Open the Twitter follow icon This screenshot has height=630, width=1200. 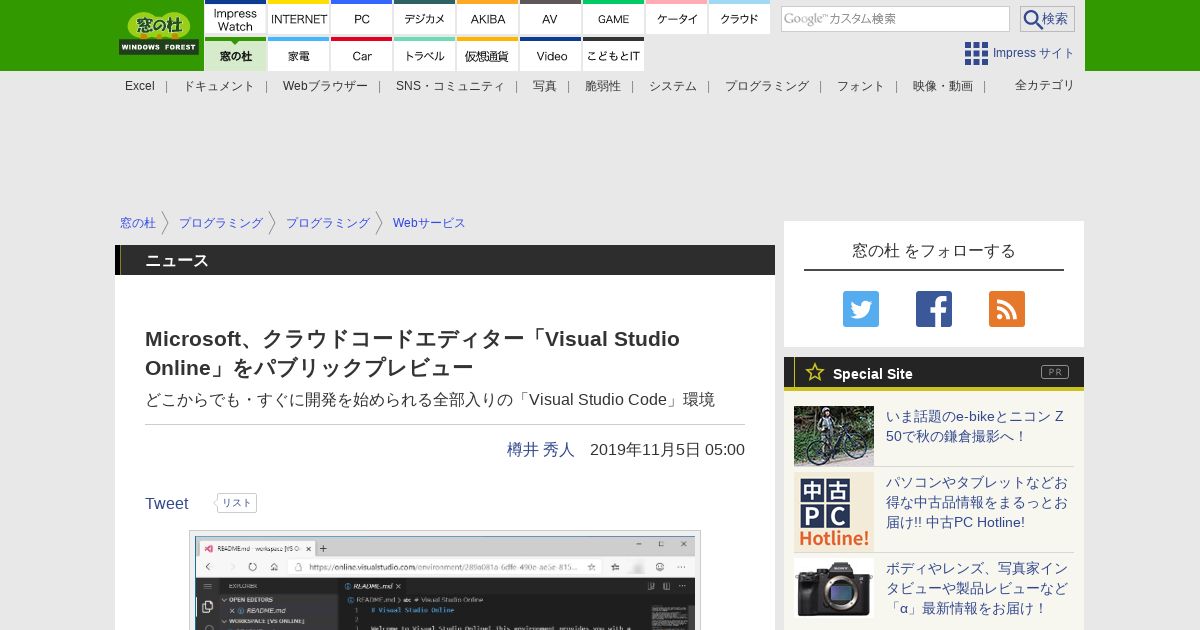click(861, 309)
